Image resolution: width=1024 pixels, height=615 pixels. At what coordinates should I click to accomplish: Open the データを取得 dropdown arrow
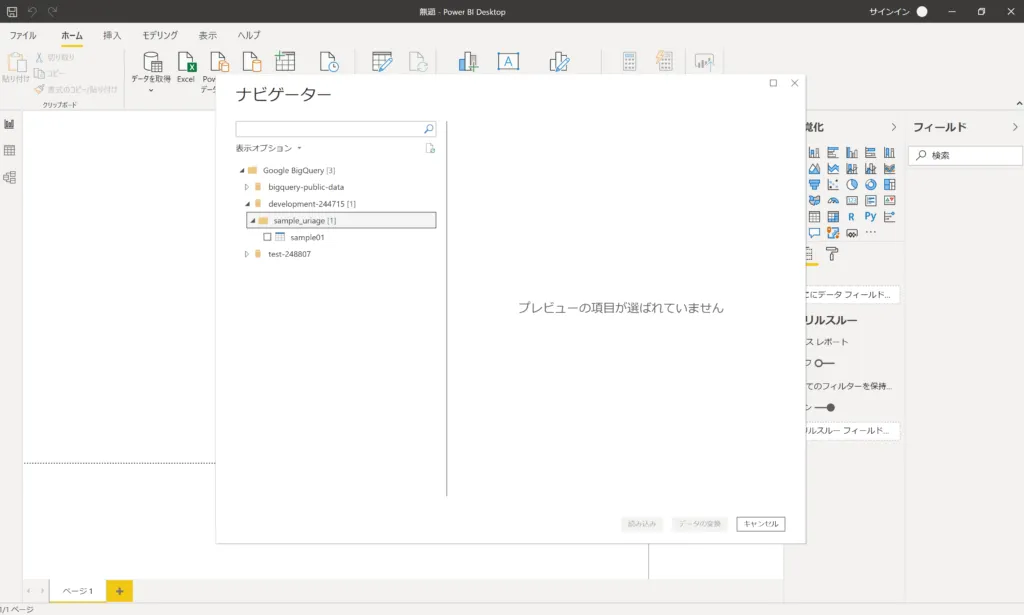point(151,90)
